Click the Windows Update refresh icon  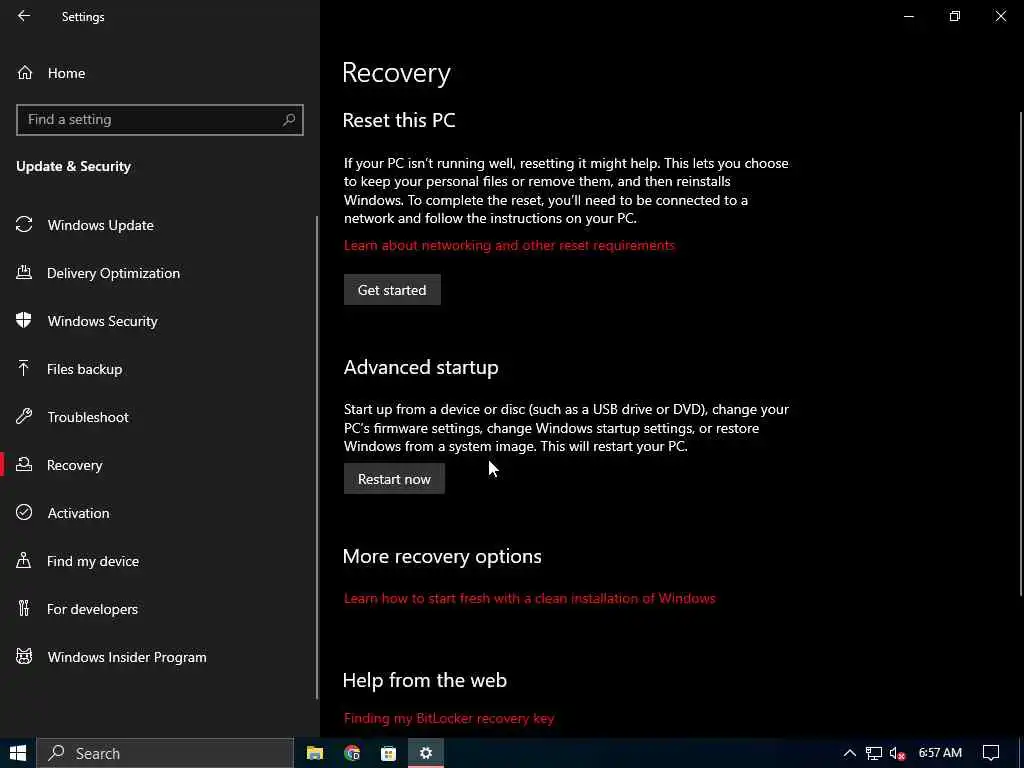pyautogui.click(x=24, y=225)
